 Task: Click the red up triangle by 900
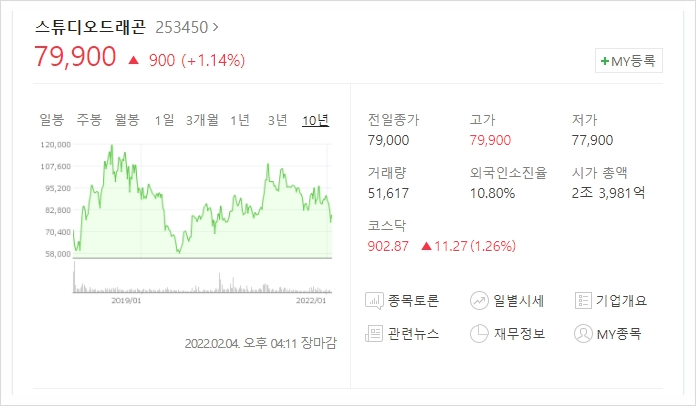click(x=134, y=60)
